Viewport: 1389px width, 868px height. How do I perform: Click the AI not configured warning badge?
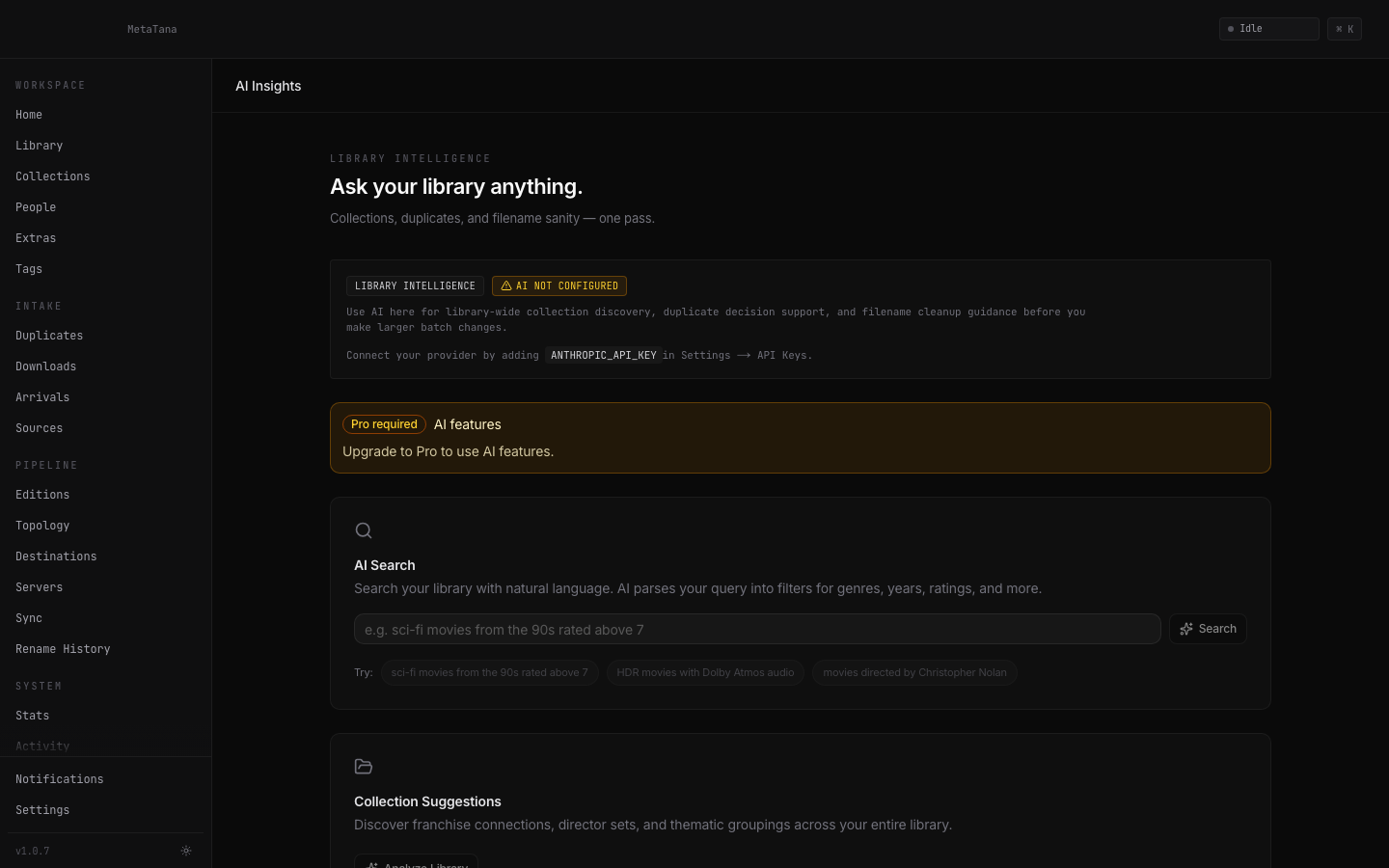[559, 285]
